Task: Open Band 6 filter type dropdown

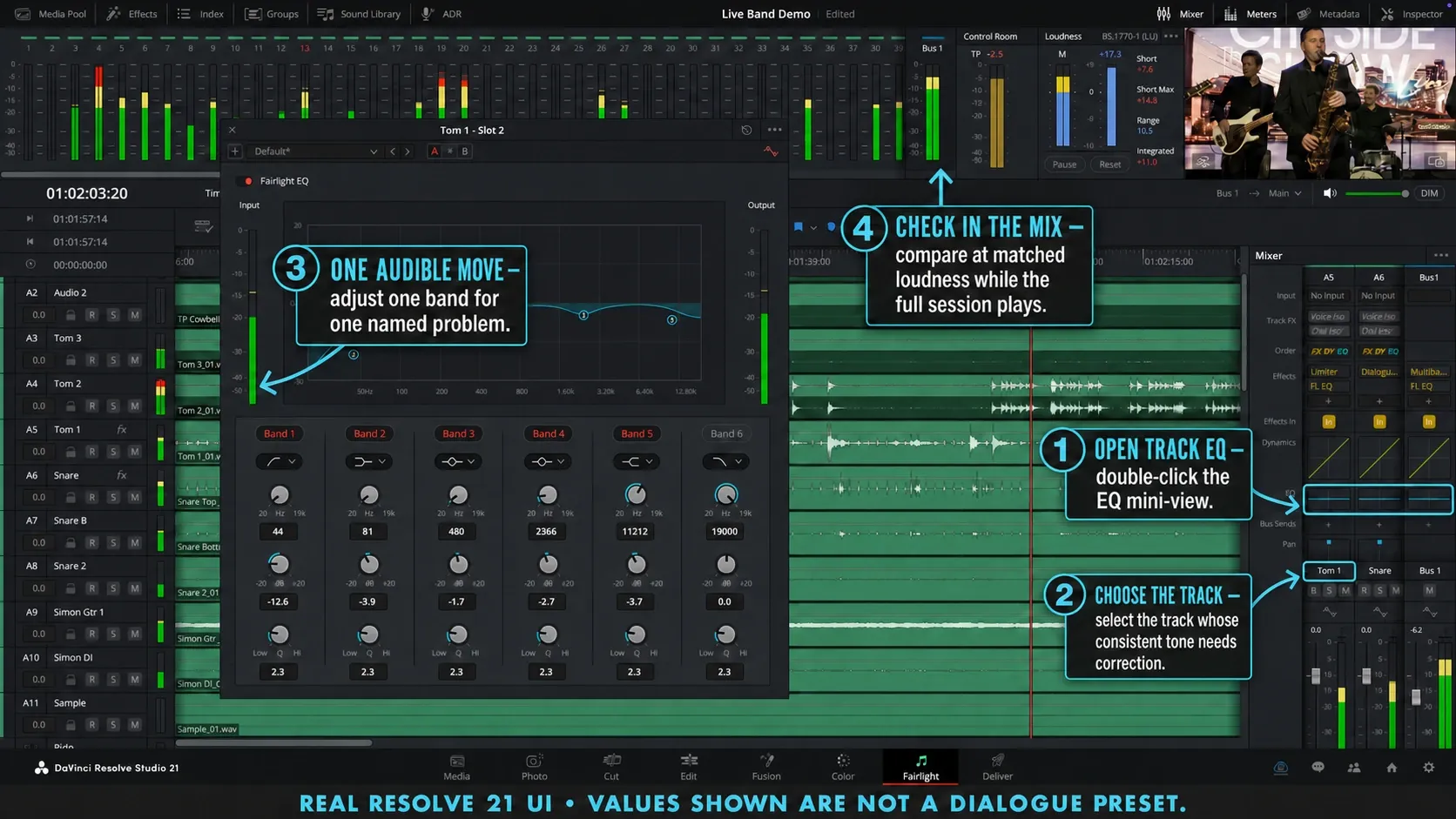Action: click(727, 461)
